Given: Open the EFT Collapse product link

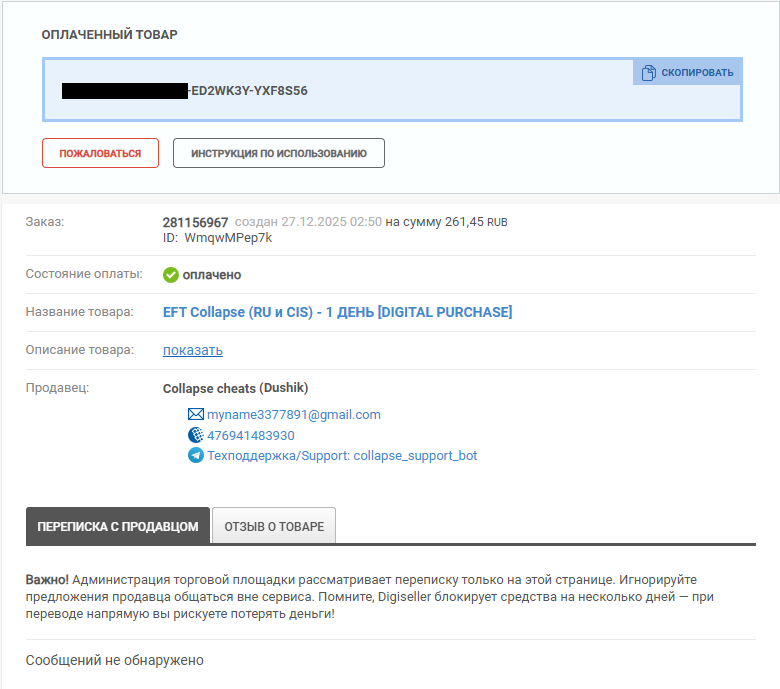Looking at the screenshot, I should tap(337, 312).
